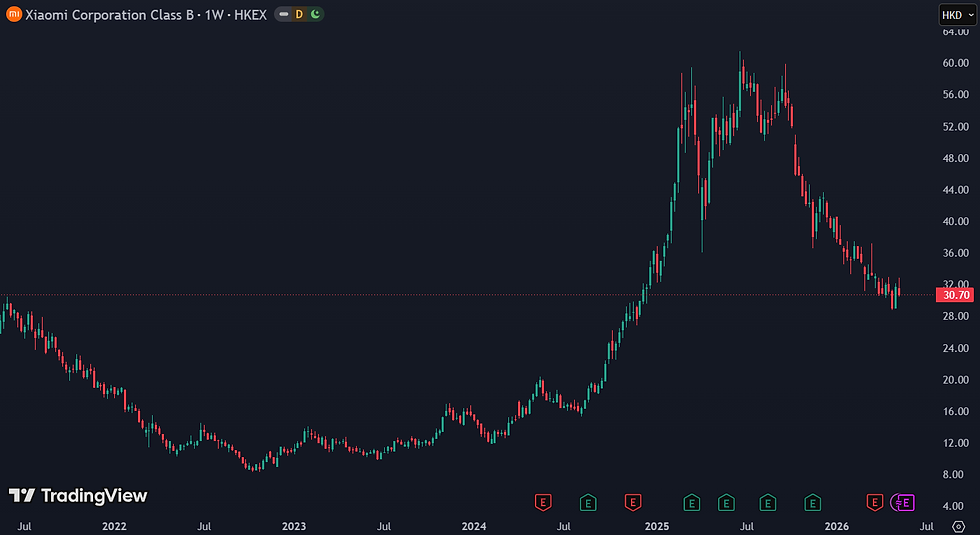The width and height of the screenshot is (980, 535).
Task: Select last green earnings marker before 2026
Action: click(812, 502)
